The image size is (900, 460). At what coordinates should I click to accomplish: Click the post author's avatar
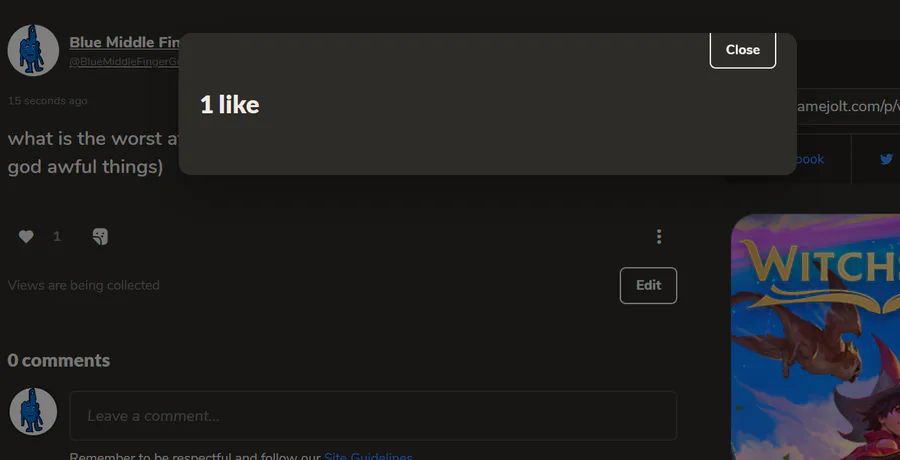pyautogui.click(x=33, y=50)
